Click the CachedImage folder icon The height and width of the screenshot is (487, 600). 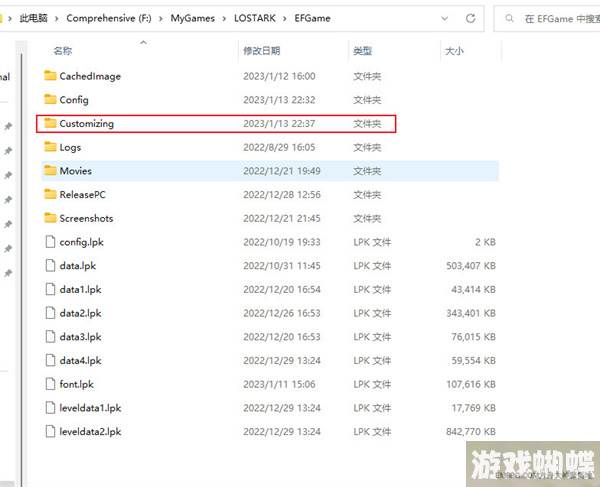50,76
